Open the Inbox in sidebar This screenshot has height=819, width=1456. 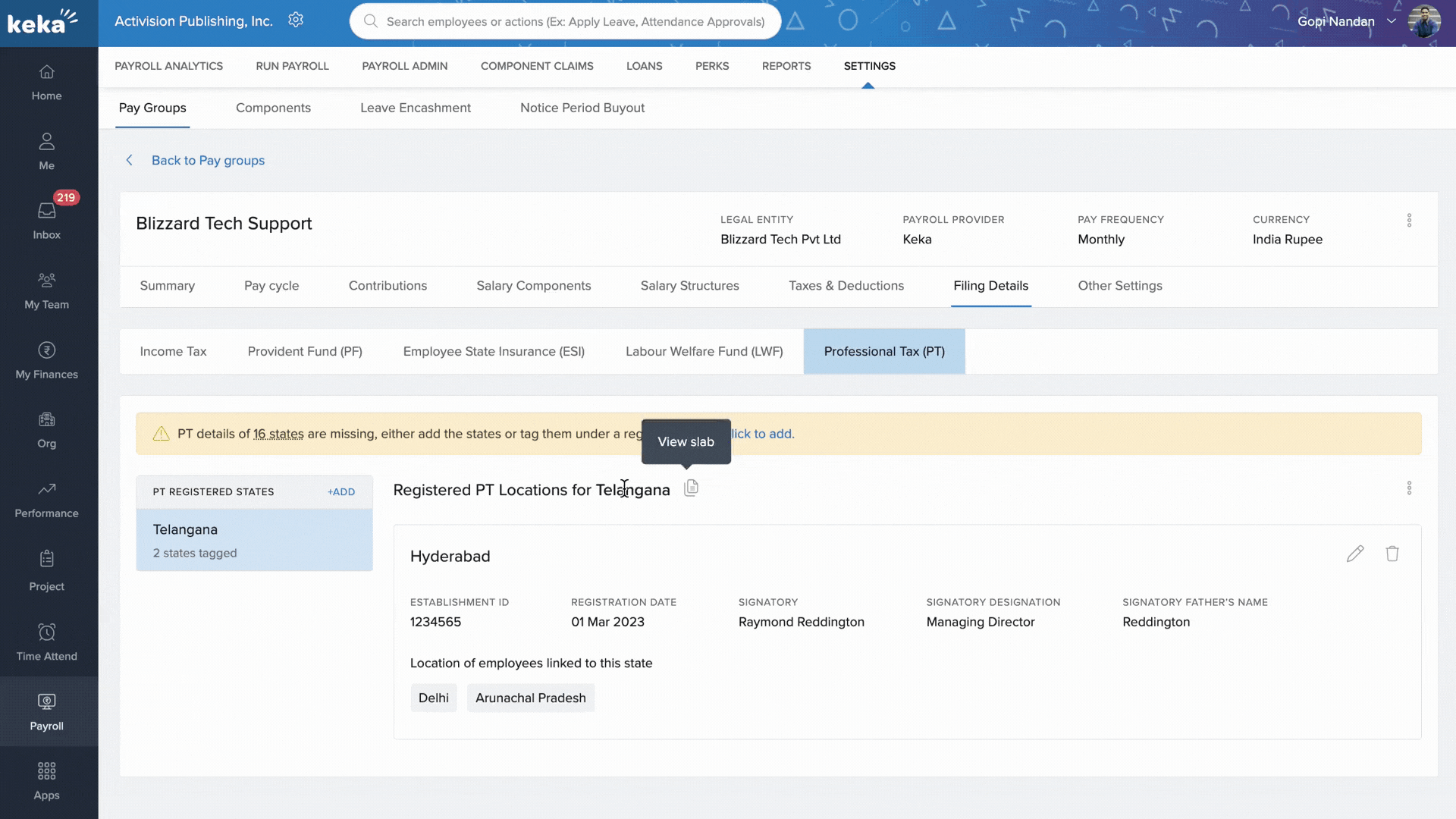pos(46,220)
